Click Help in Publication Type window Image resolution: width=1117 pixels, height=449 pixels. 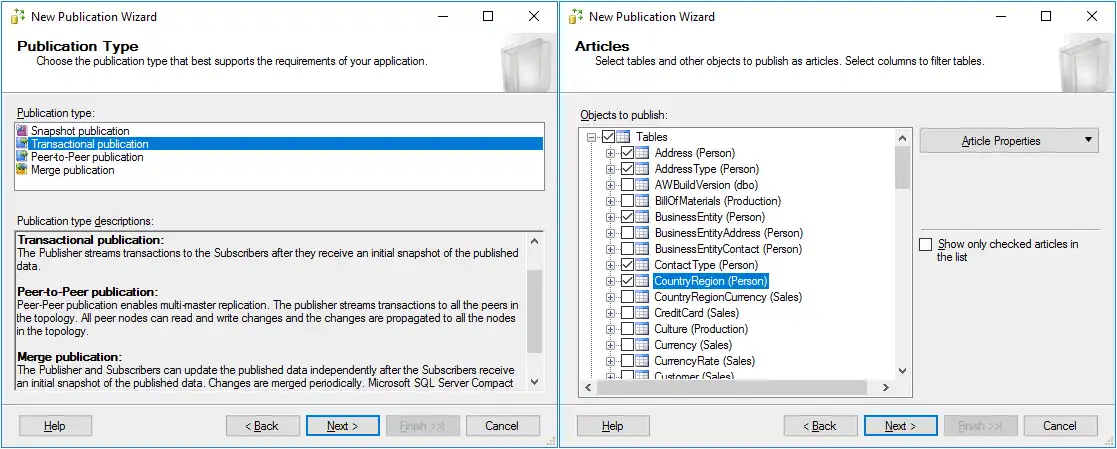55,425
